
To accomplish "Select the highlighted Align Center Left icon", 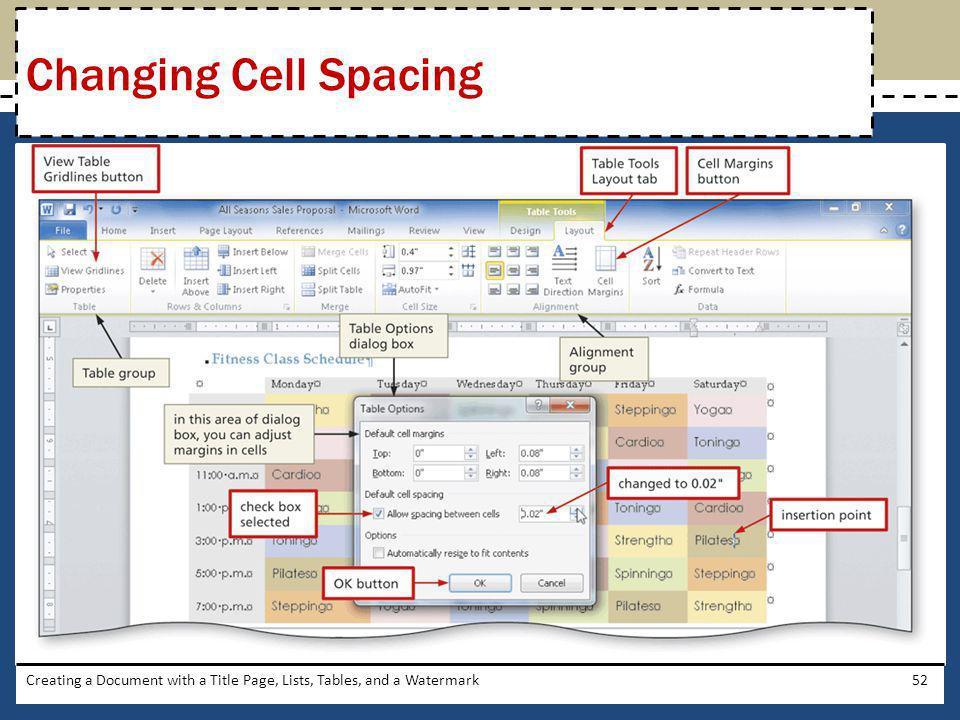I will click(495, 271).
